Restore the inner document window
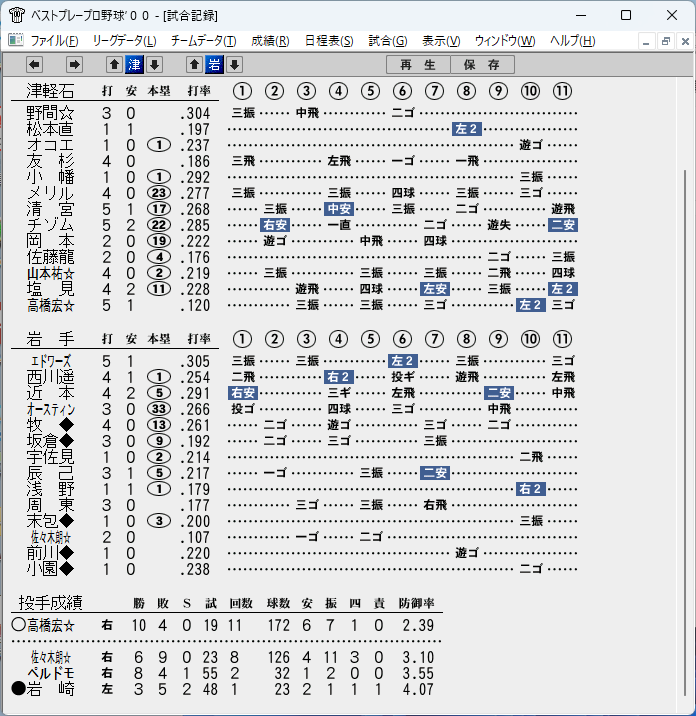The image size is (696, 716). click(x=665, y=41)
